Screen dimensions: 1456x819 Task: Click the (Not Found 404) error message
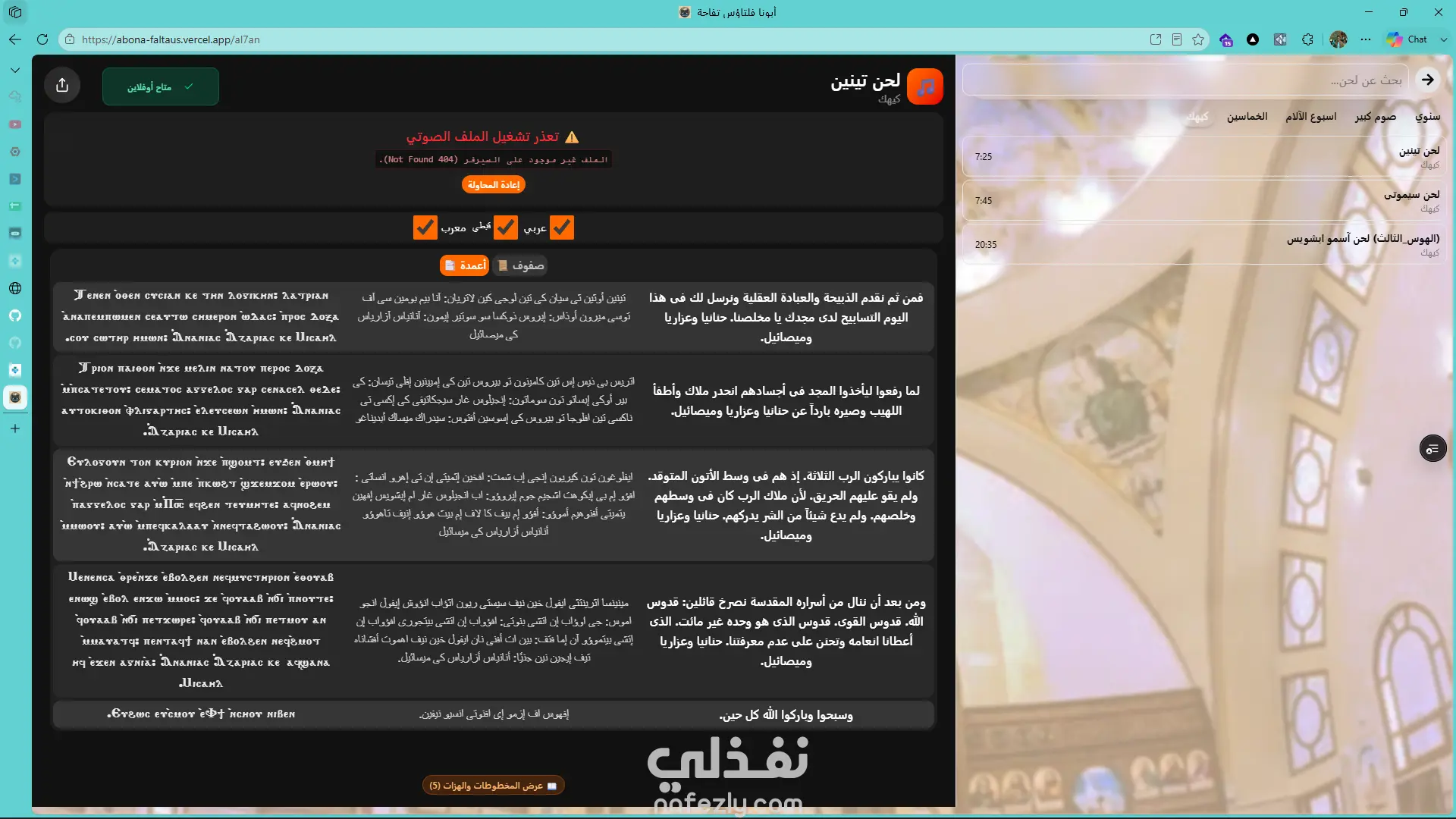(494, 159)
